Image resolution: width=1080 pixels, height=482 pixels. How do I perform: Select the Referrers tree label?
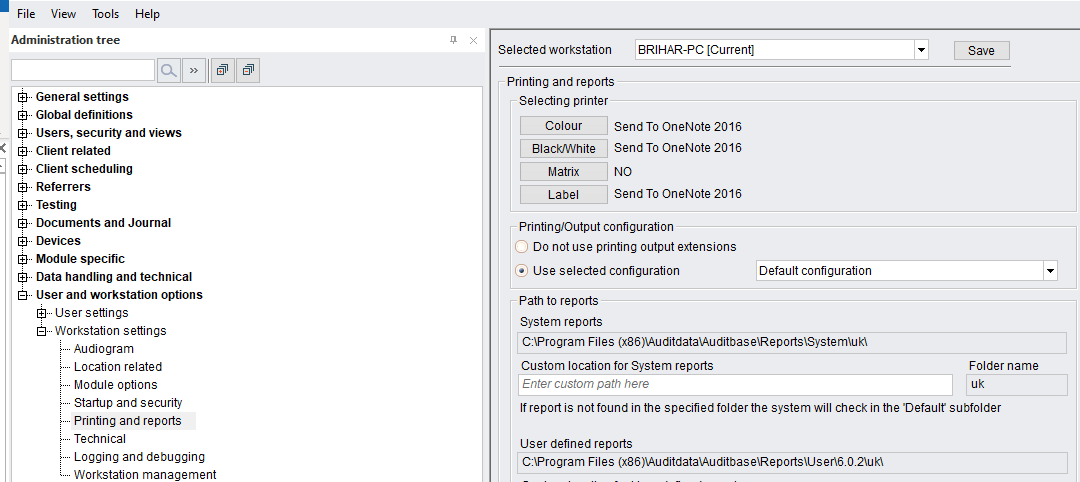(63, 187)
